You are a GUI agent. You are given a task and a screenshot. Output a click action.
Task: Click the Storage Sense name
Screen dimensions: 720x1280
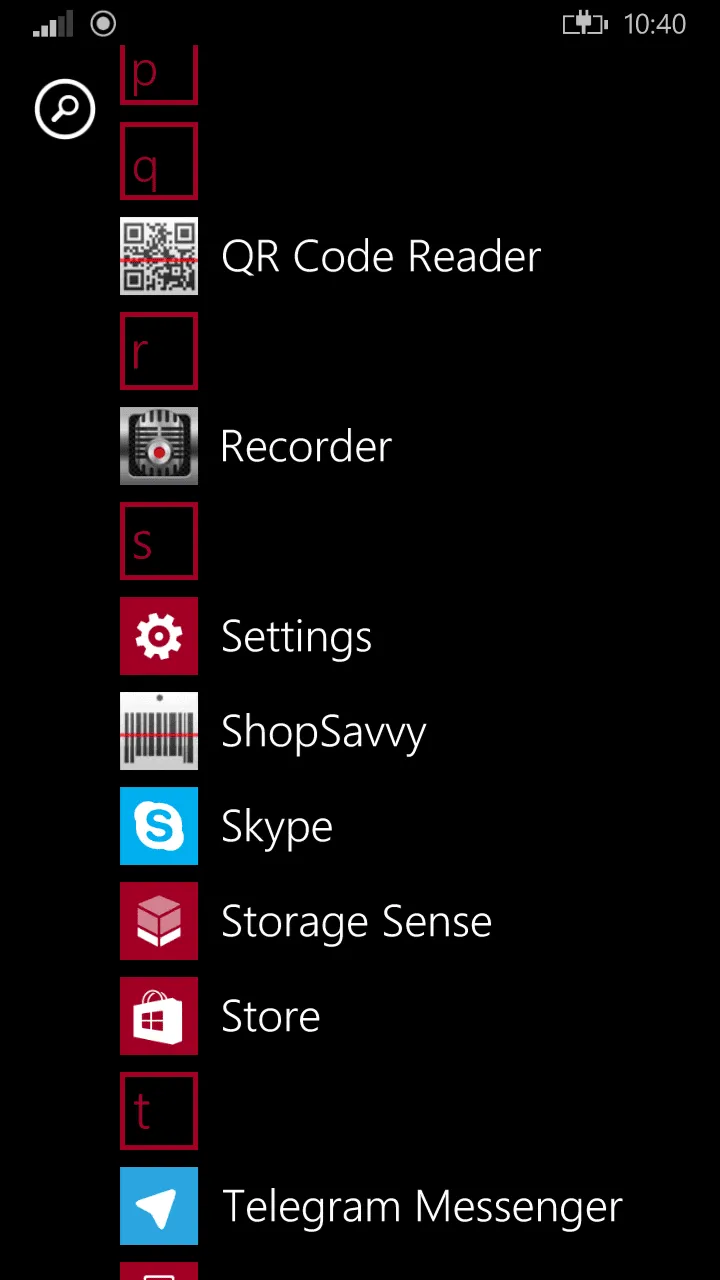[356, 922]
